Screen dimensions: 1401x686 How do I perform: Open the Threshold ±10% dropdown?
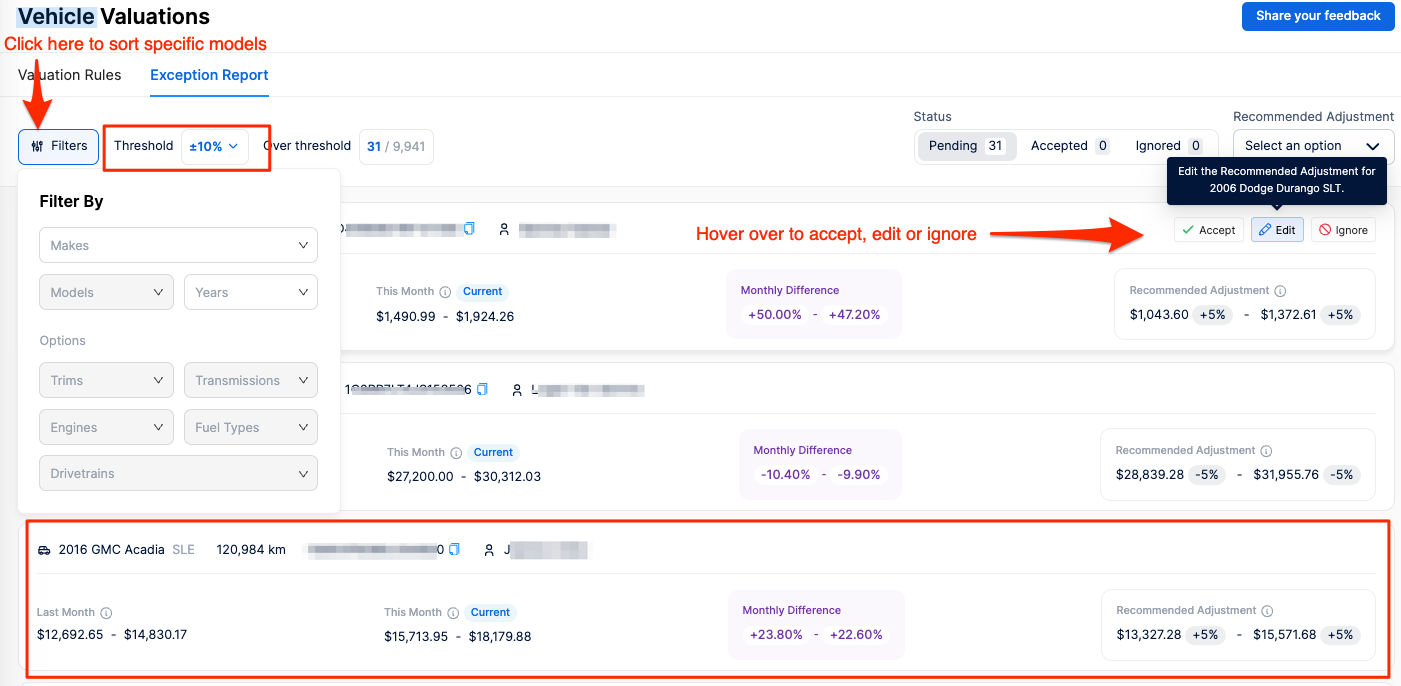[214, 146]
